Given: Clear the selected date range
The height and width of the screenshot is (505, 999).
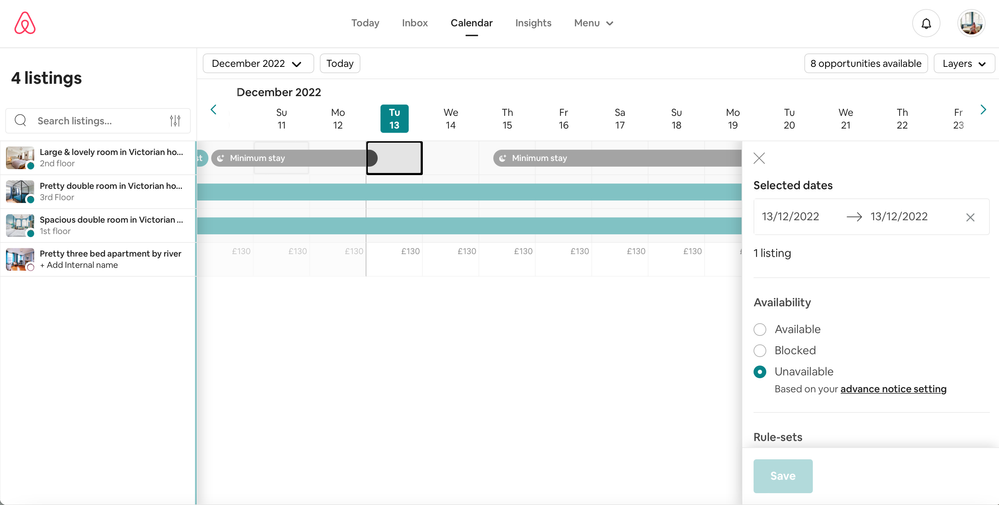Looking at the screenshot, I should tap(970, 217).
